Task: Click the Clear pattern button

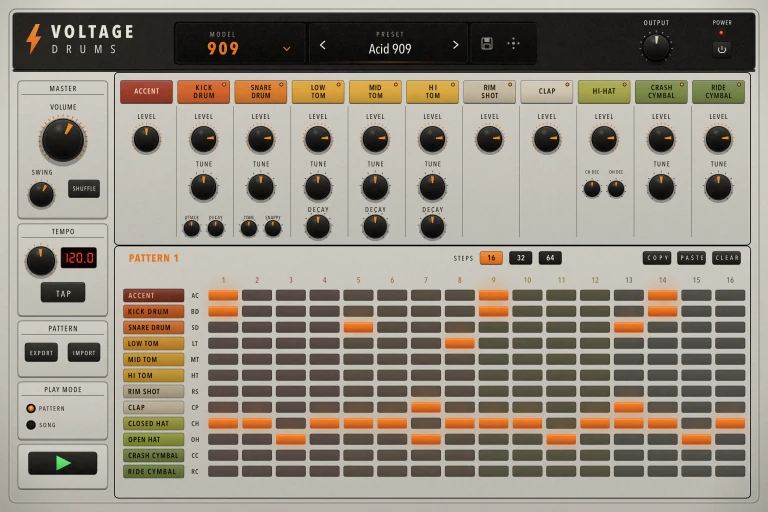Action: (727, 258)
